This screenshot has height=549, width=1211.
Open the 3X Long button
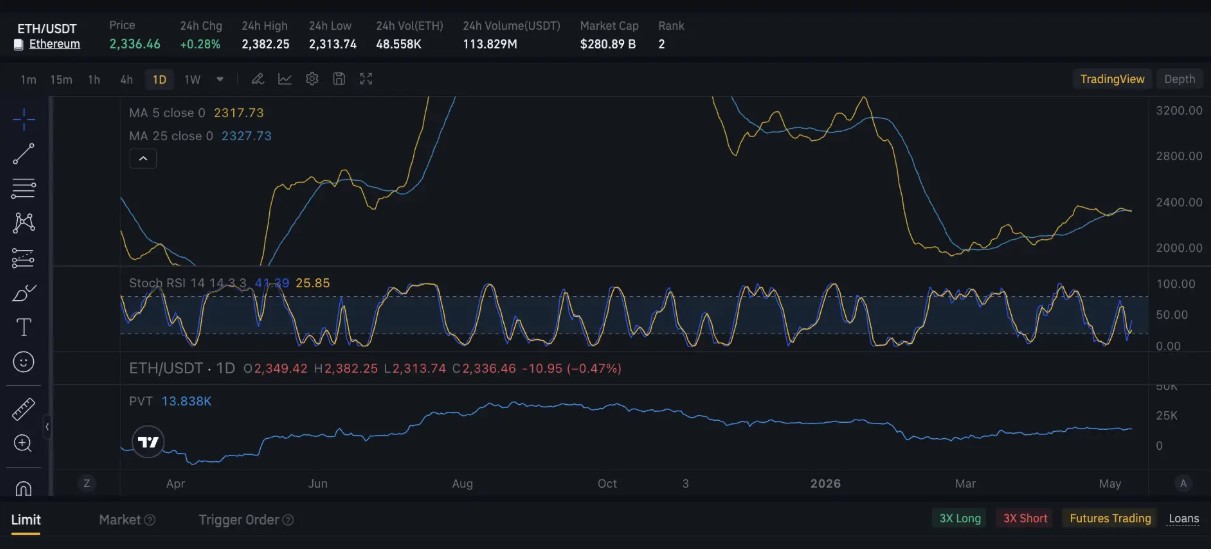tap(960, 518)
